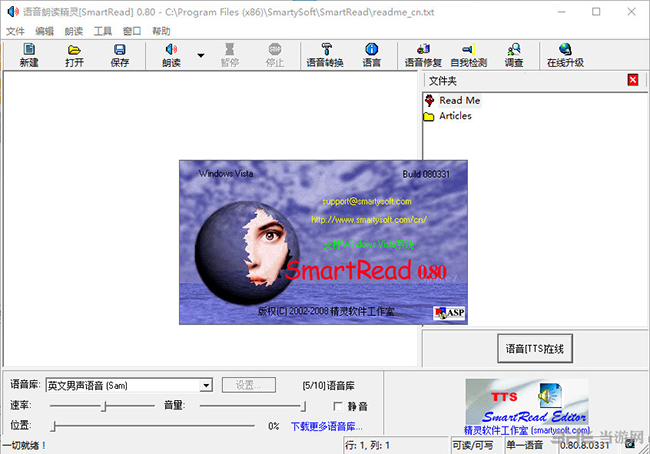650x454 pixels.
Task: Open the 朗读 menu
Action: tap(74, 31)
